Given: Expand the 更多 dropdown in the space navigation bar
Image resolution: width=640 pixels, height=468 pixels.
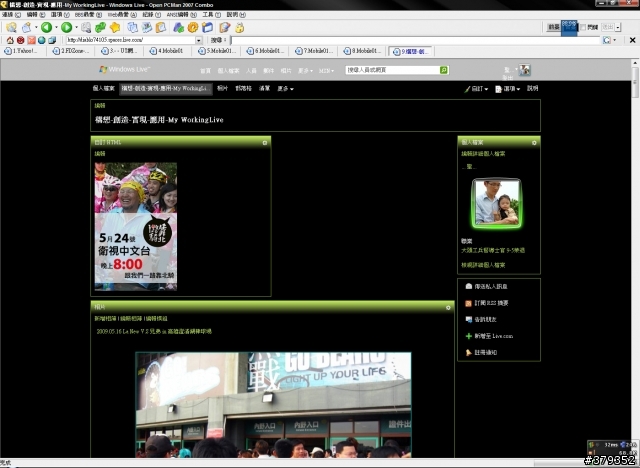Looking at the screenshot, I should (x=285, y=89).
